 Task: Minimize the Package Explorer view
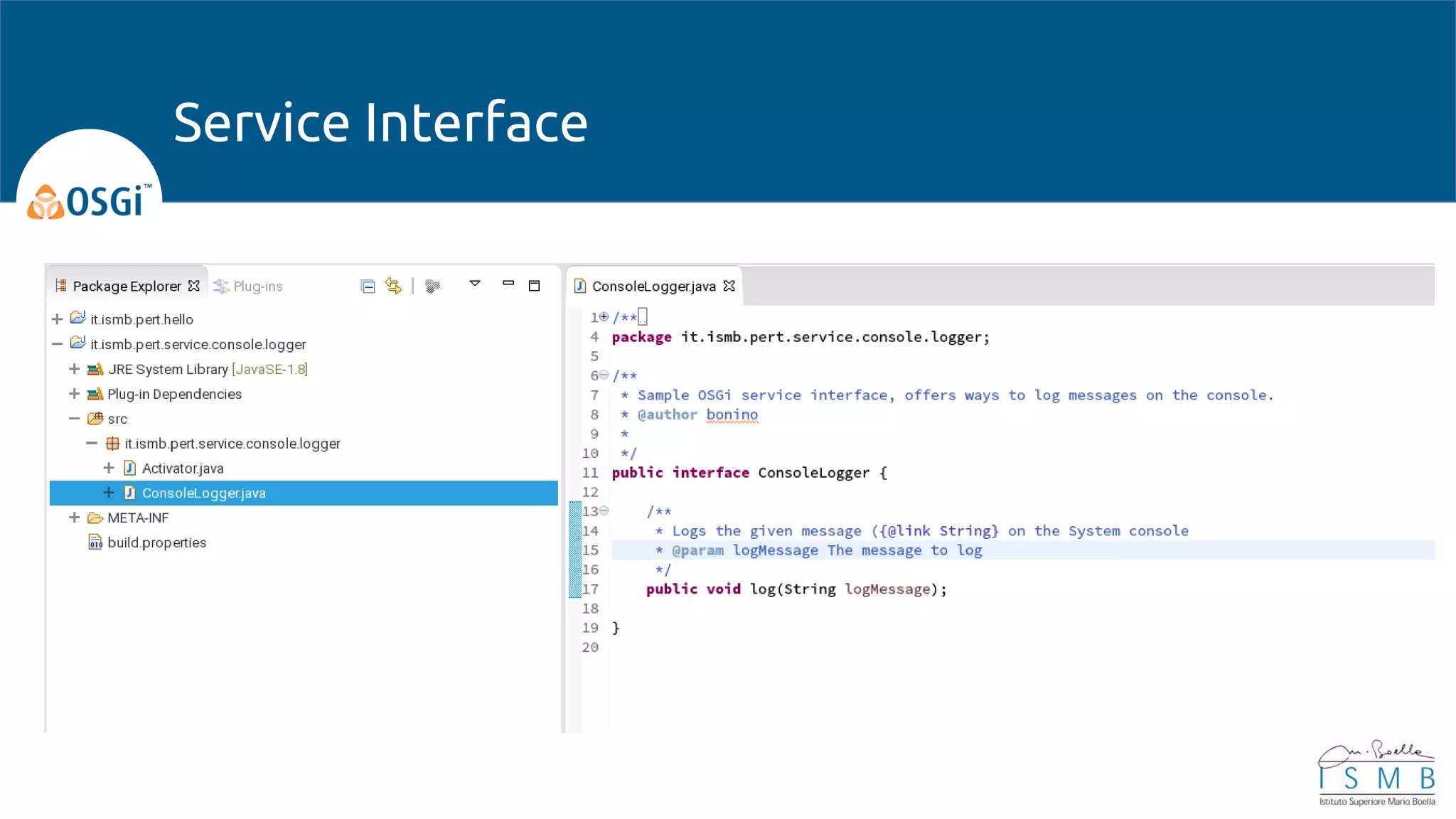508,283
